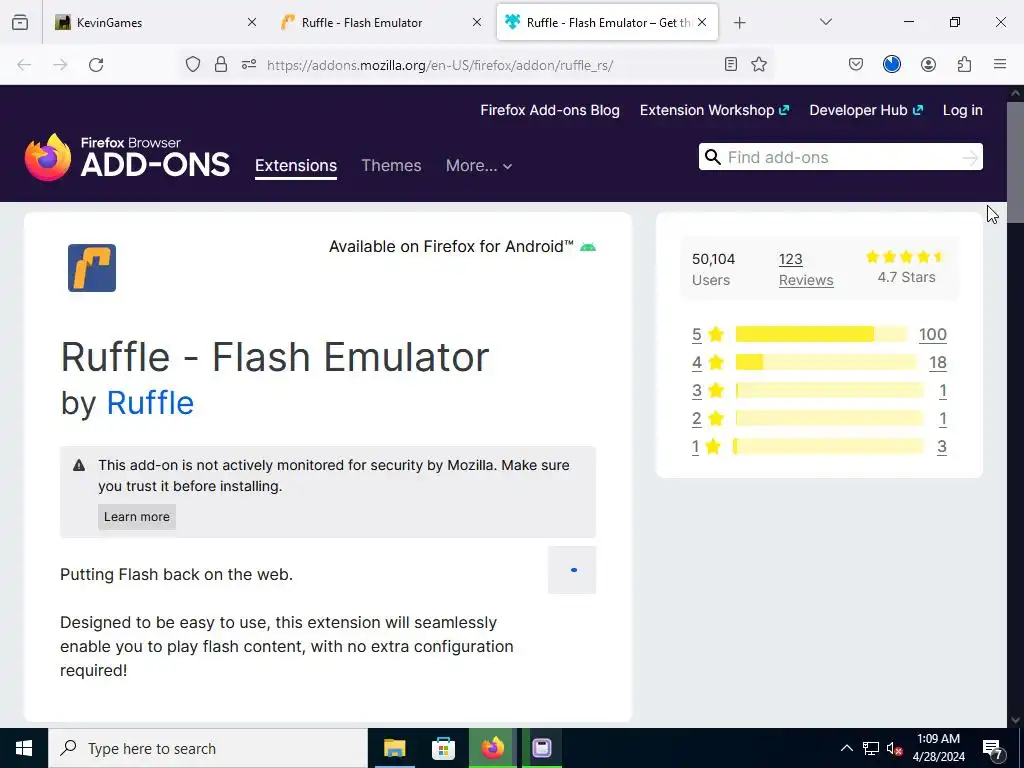Open the network tray icon

tap(871, 748)
